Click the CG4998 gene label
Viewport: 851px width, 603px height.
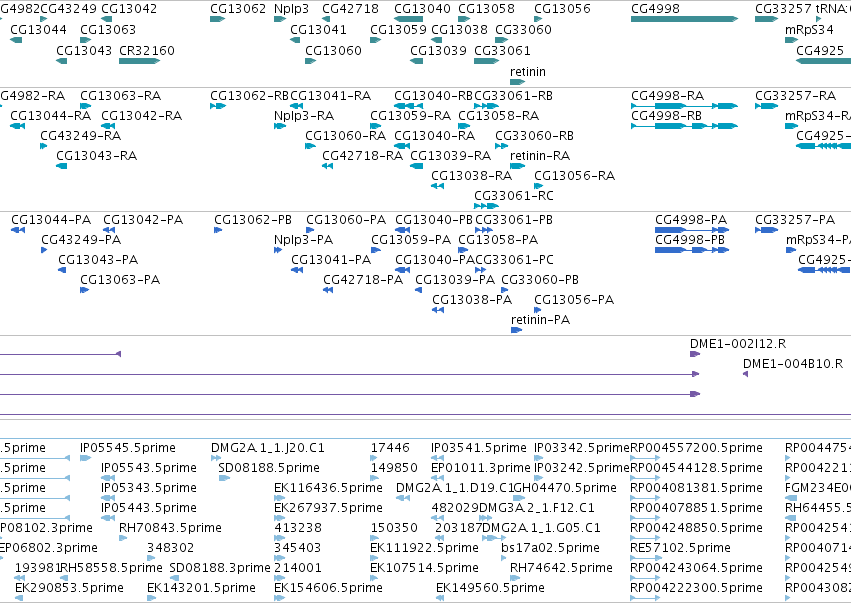click(x=655, y=9)
